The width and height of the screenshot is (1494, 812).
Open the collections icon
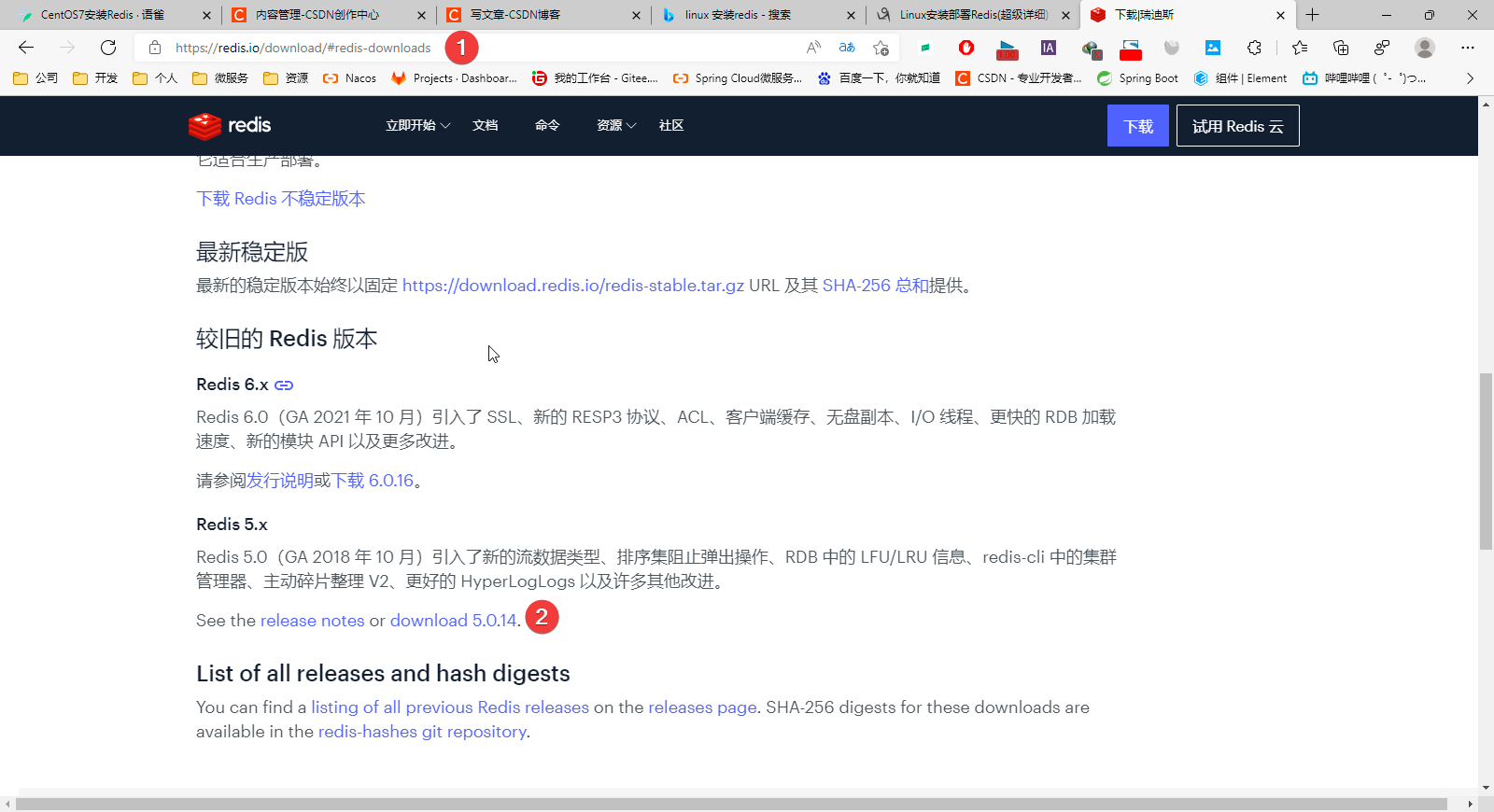[x=1341, y=48]
